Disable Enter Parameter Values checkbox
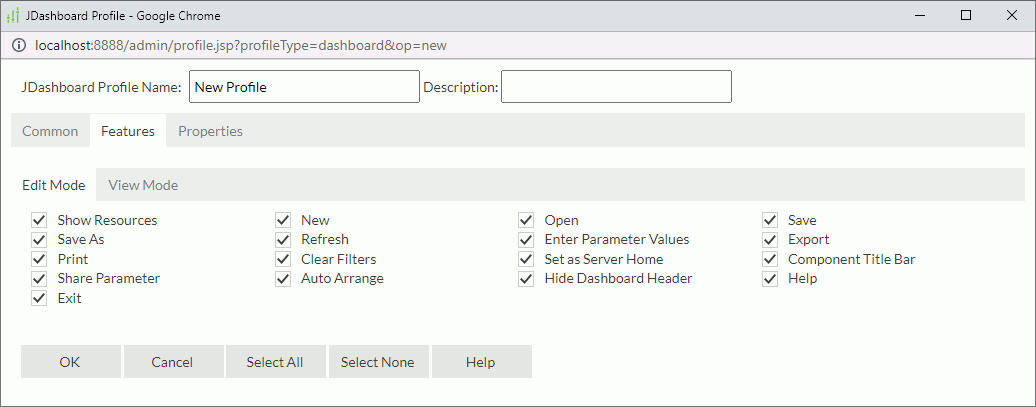Viewport: 1036px width, 407px height. click(526, 240)
